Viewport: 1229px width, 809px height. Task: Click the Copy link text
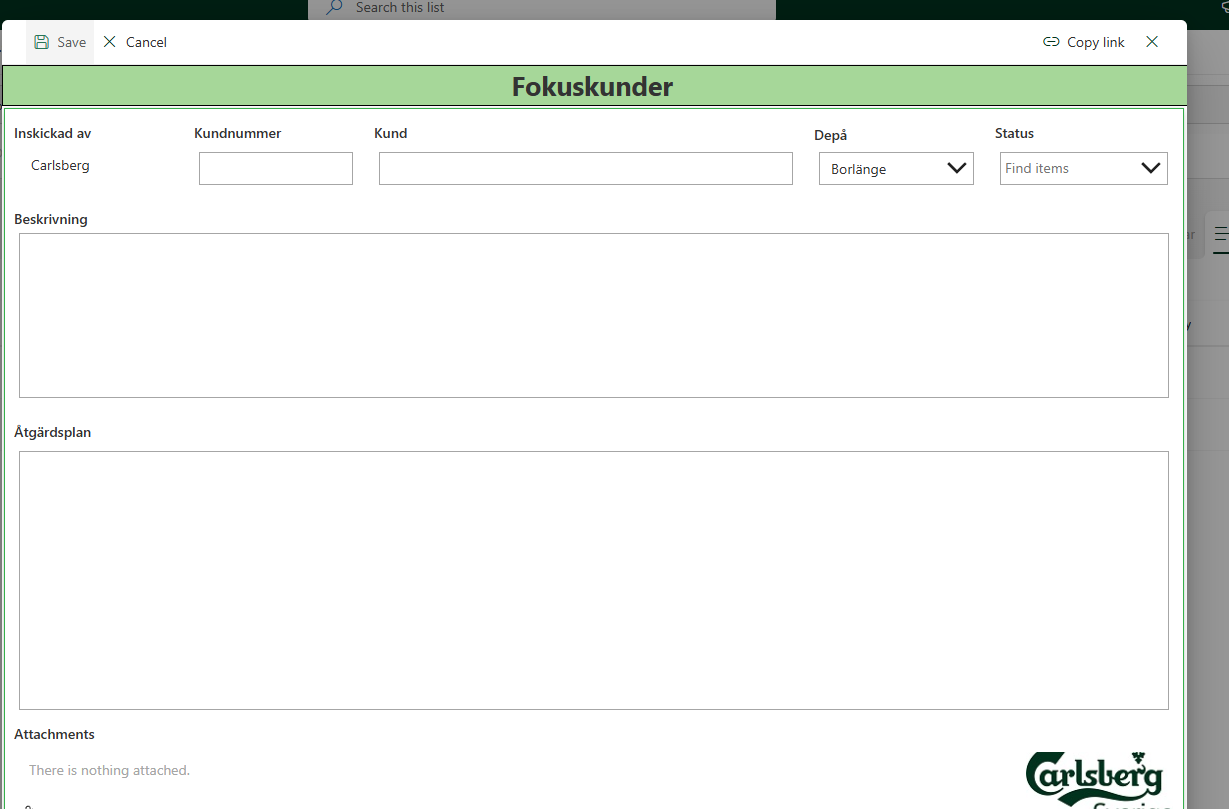1095,42
